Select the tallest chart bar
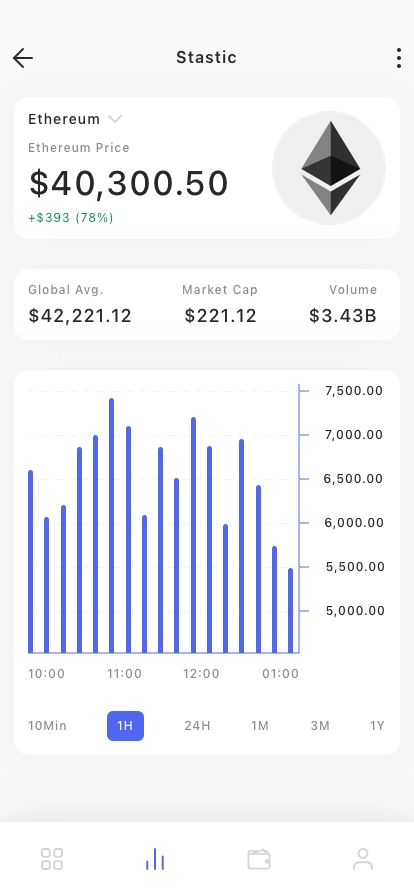The height and width of the screenshot is (896, 414). coord(112,526)
